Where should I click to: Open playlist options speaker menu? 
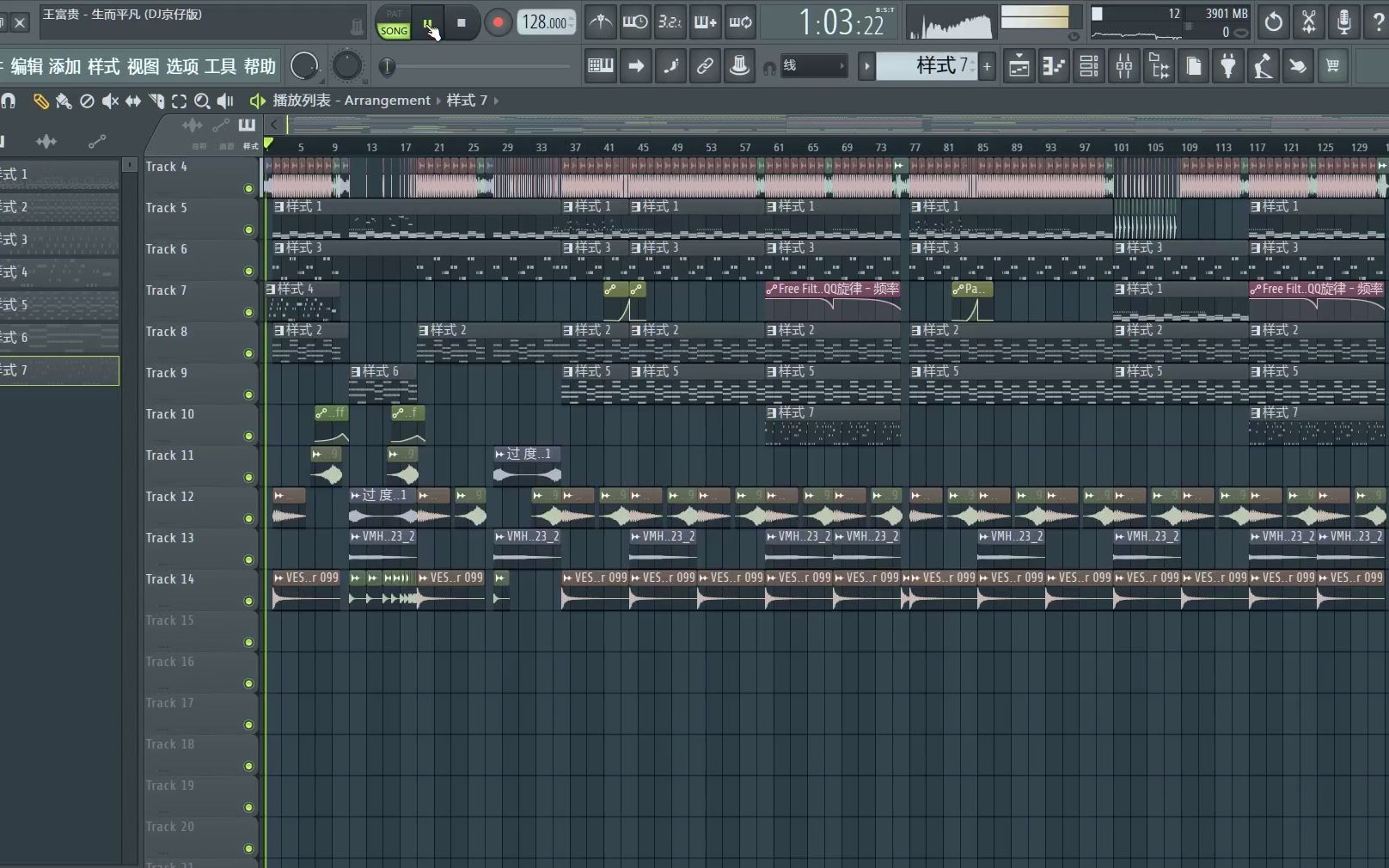click(257, 101)
